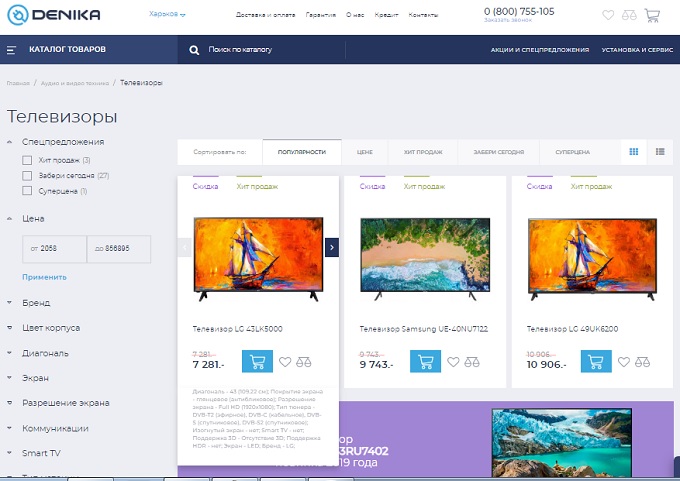Viewport: 680px width, 481px height.
Task: Open Установка и сервис link
Action: tap(637, 50)
